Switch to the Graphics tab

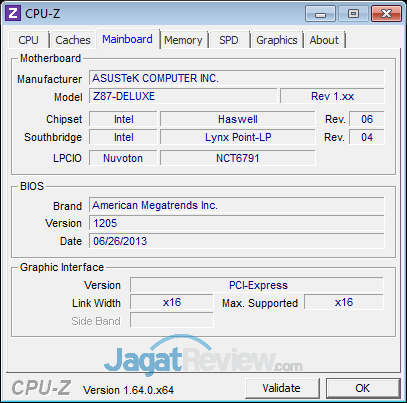(x=277, y=40)
